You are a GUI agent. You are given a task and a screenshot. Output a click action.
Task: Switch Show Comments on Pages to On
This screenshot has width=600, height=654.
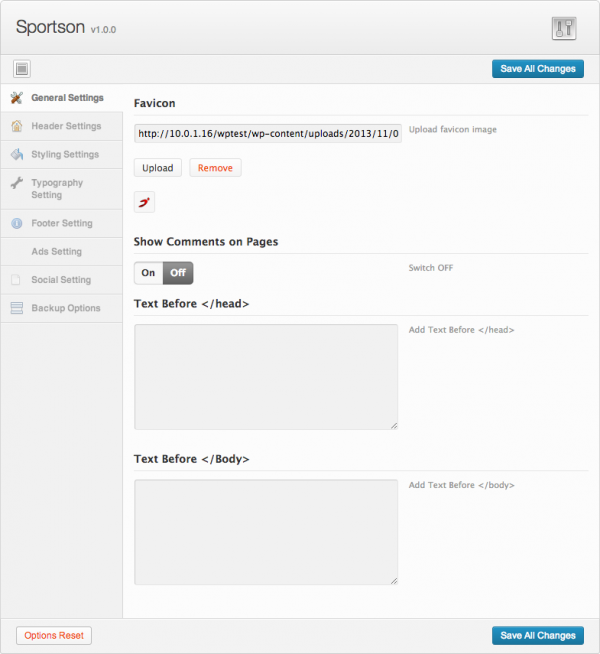tap(148, 273)
